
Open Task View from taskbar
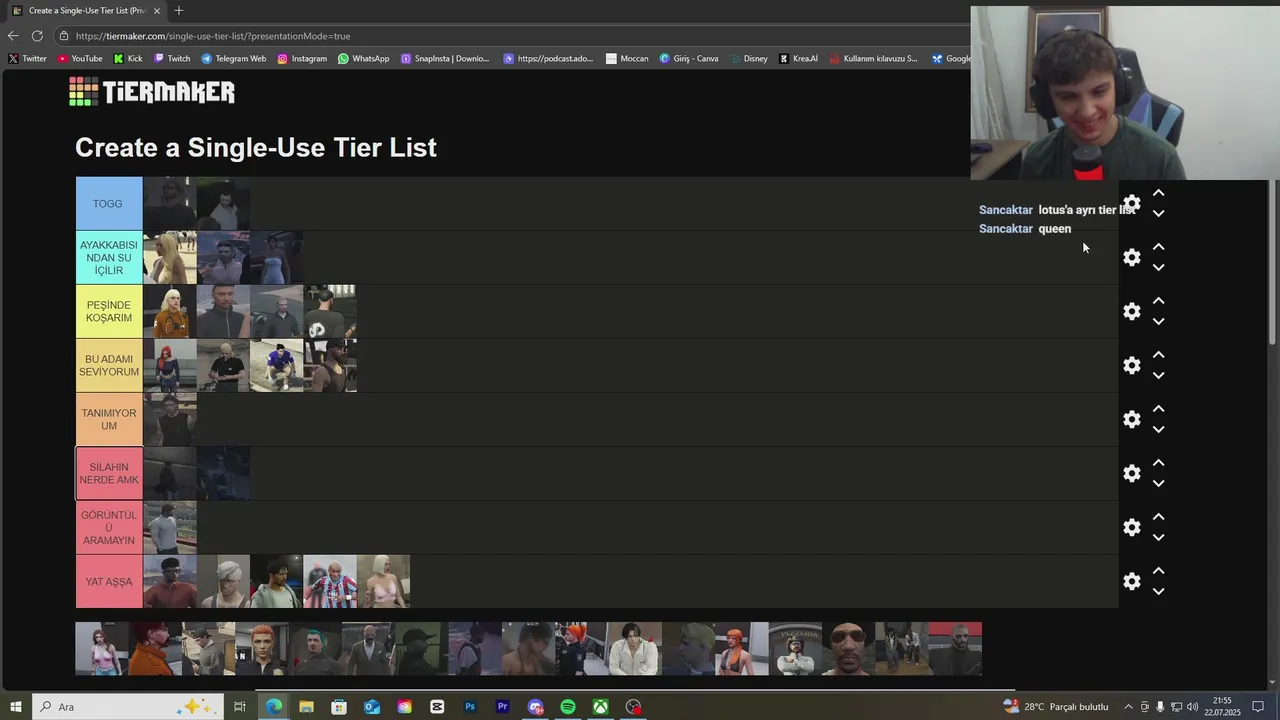click(x=240, y=707)
